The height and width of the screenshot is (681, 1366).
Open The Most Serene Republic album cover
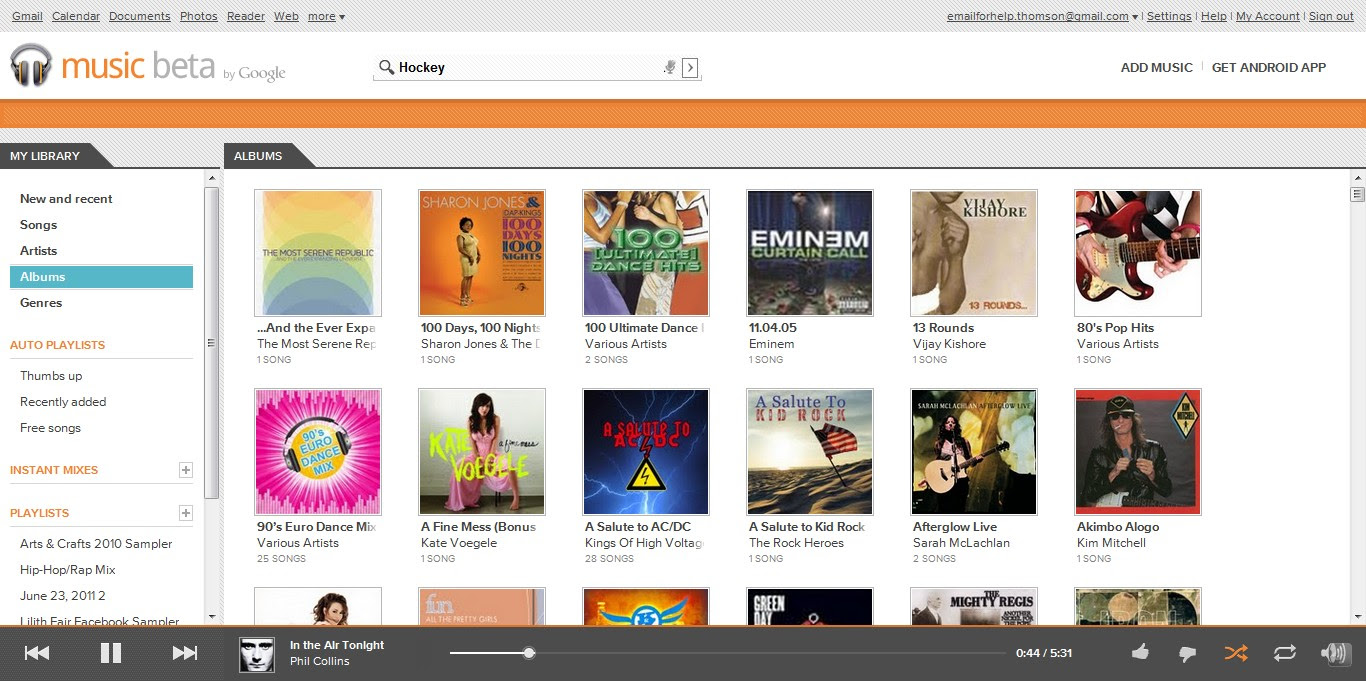tap(318, 253)
